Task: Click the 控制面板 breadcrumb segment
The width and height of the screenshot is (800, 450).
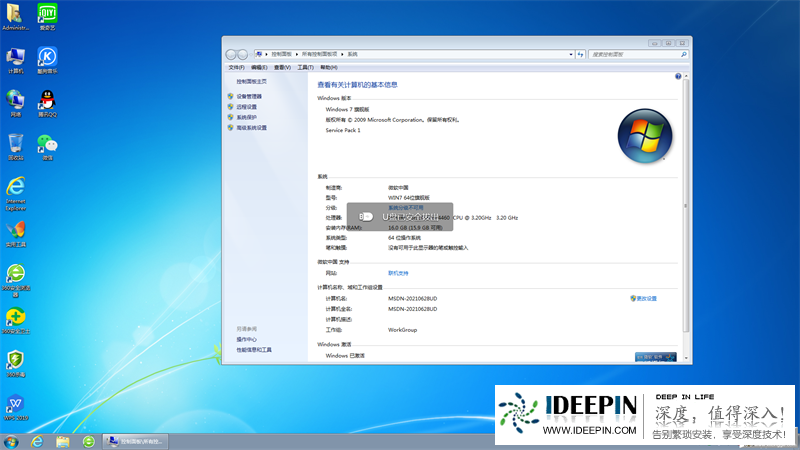Action: [x=281, y=54]
